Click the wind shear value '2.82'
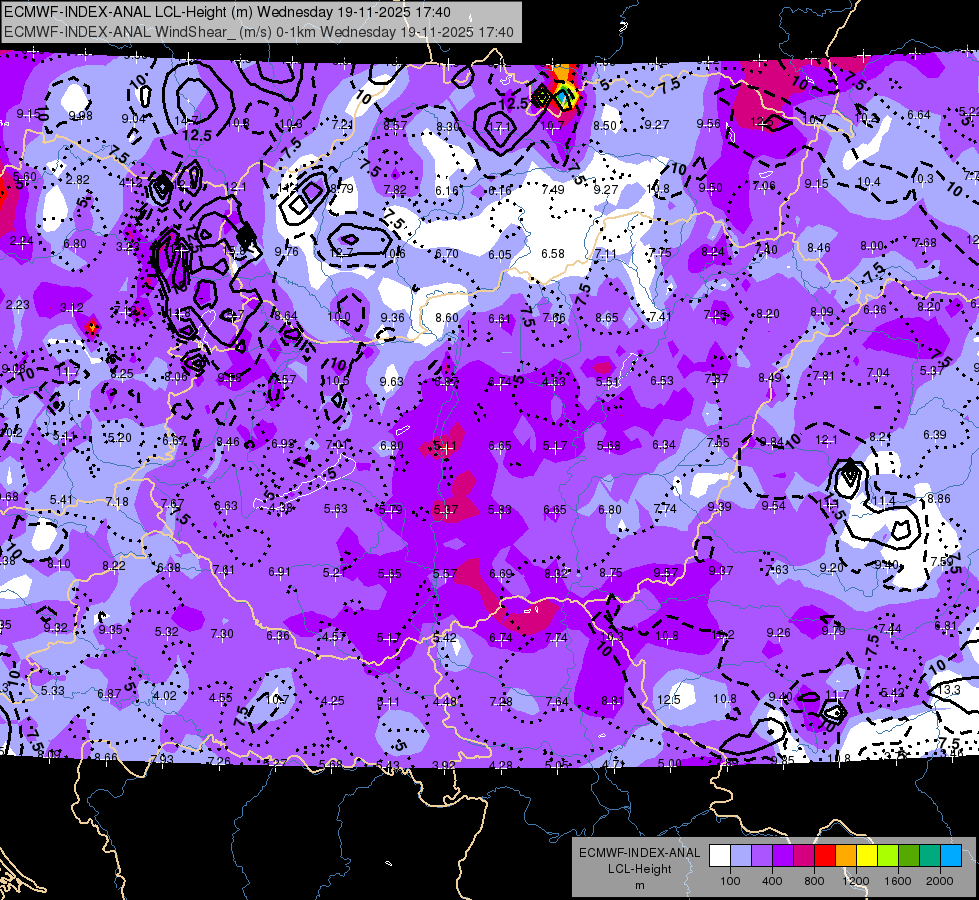This screenshot has width=979, height=900. pyautogui.click(x=78, y=180)
